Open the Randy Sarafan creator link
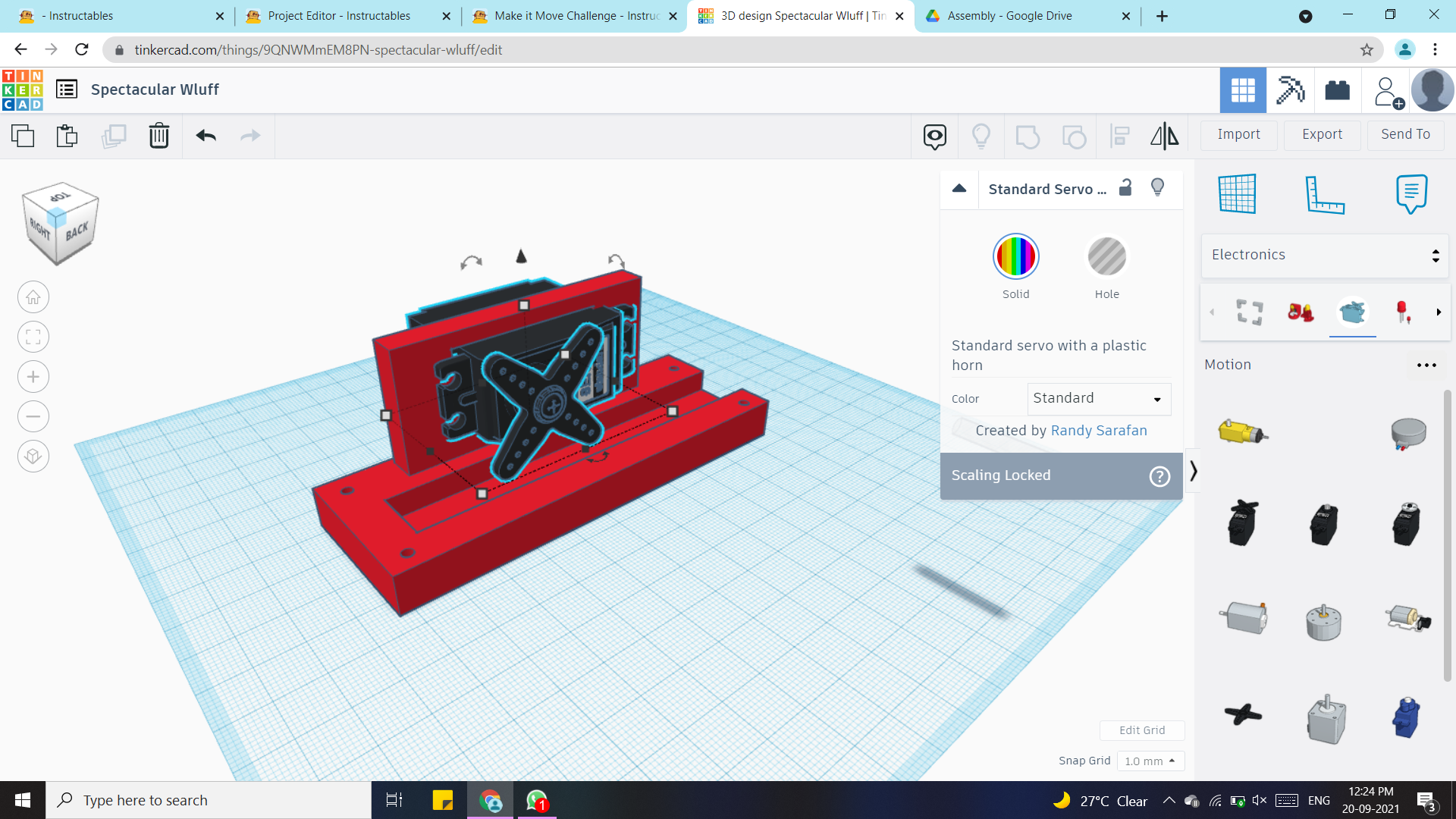 1098,431
